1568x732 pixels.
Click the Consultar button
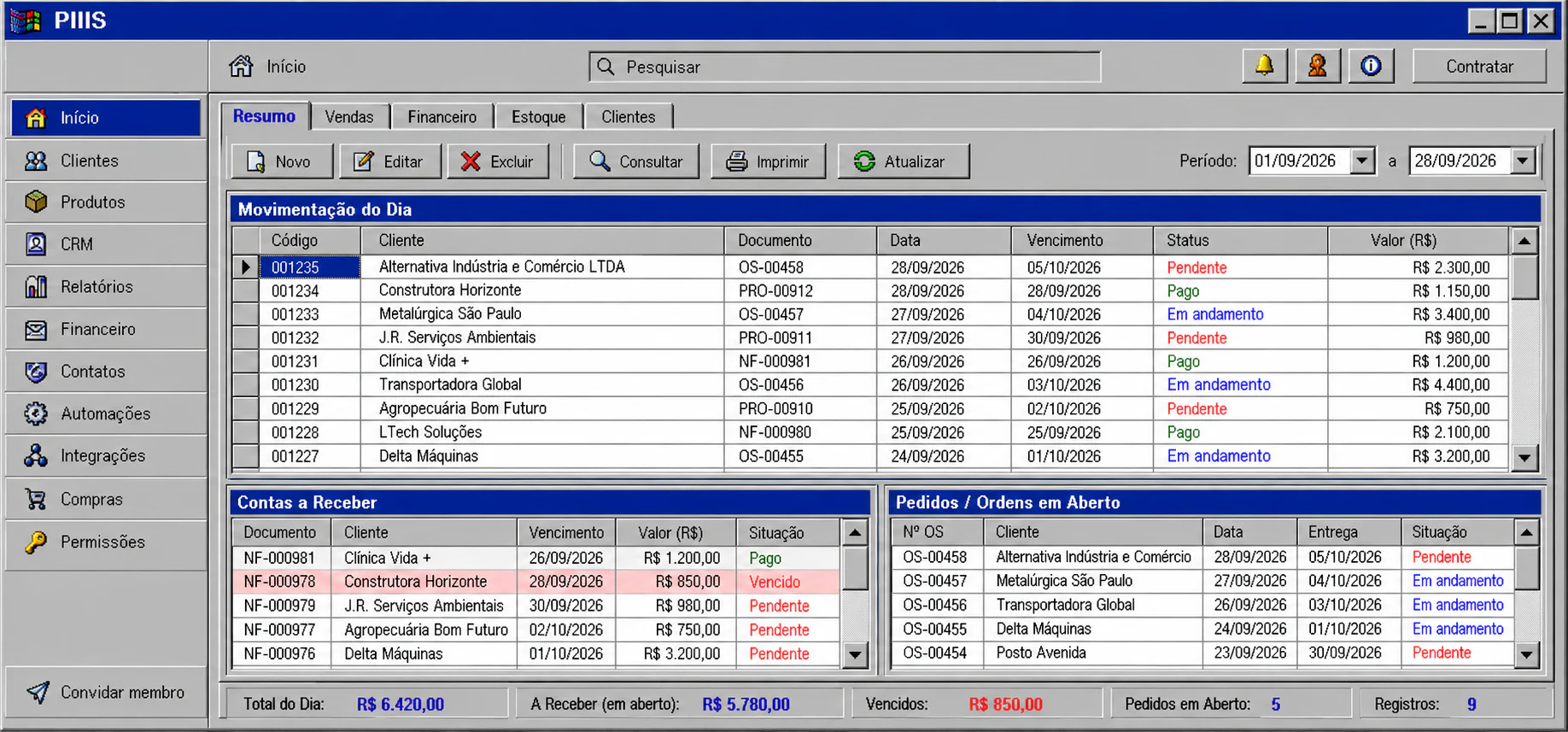(x=636, y=161)
